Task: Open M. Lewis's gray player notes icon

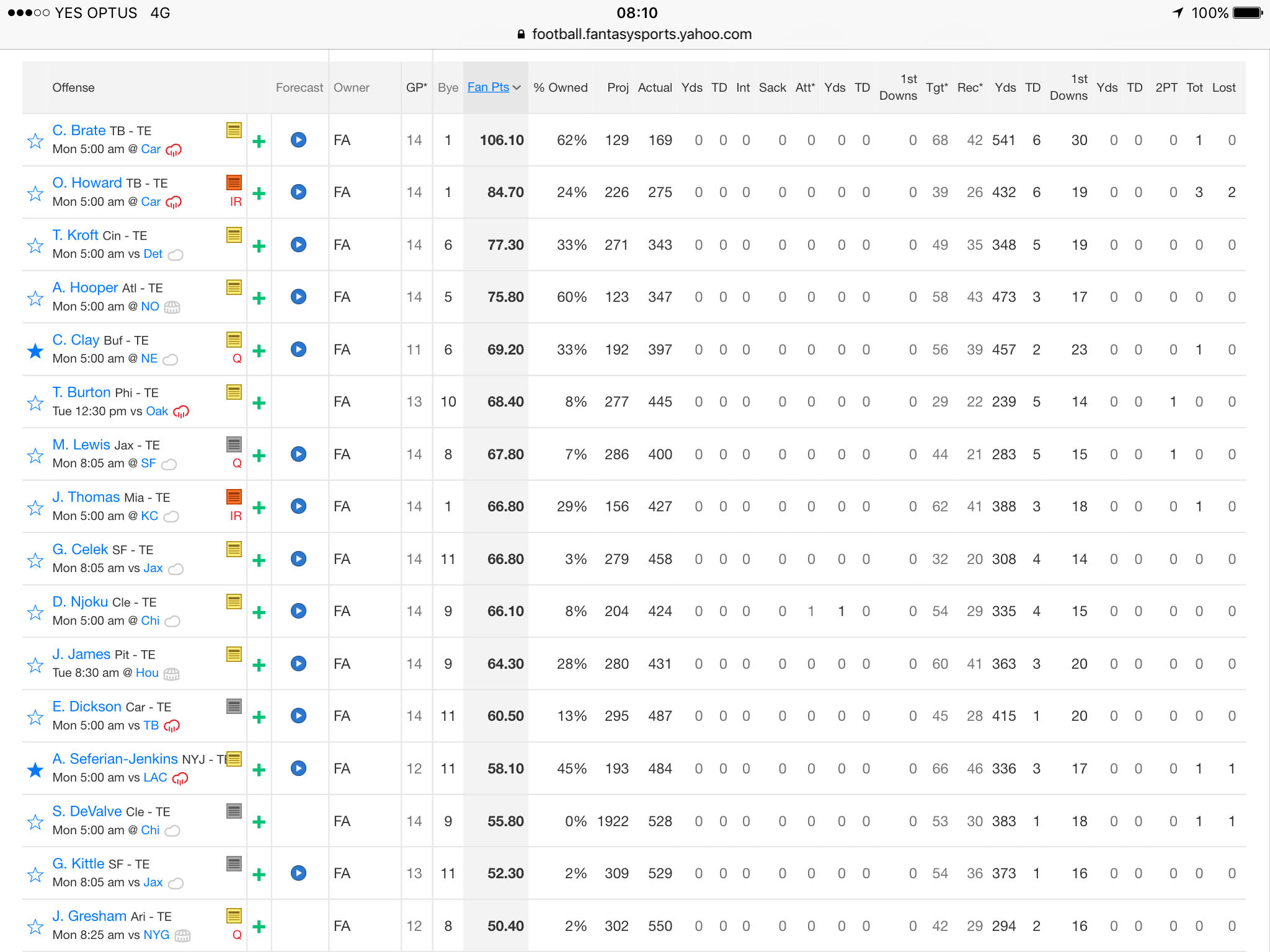Action: point(234,444)
